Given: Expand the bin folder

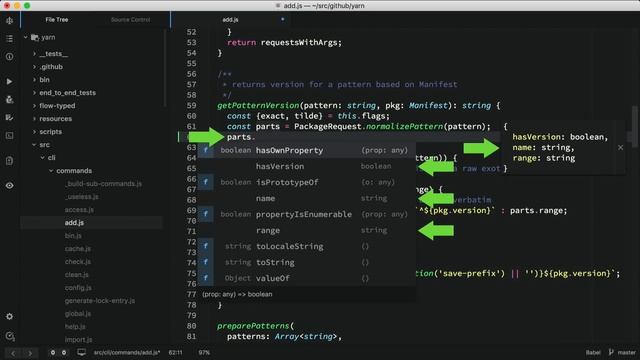Looking at the screenshot, I should click(x=34, y=80).
